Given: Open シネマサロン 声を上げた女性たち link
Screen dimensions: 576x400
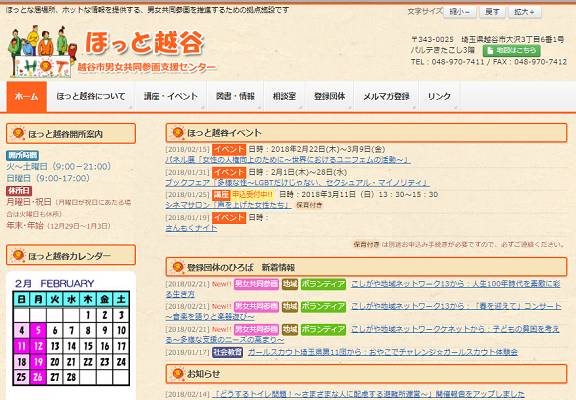Looking at the screenshot, I should [228, 205].
